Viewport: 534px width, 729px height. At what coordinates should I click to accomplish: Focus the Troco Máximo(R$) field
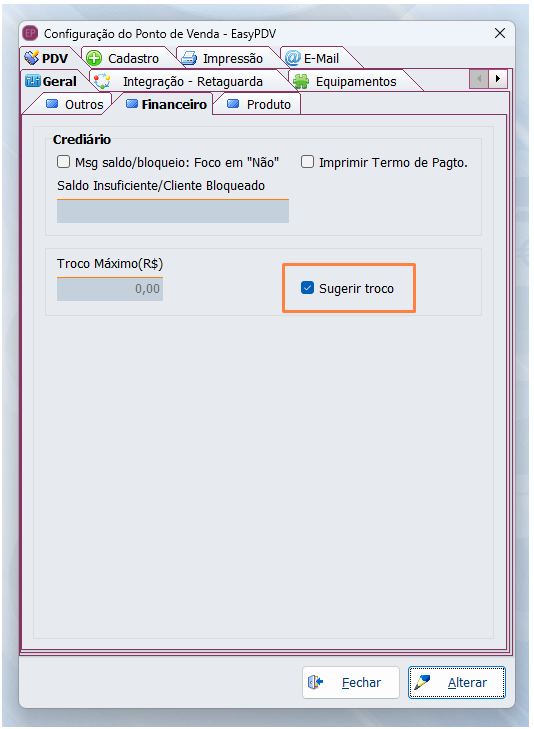tap(110, 289)
